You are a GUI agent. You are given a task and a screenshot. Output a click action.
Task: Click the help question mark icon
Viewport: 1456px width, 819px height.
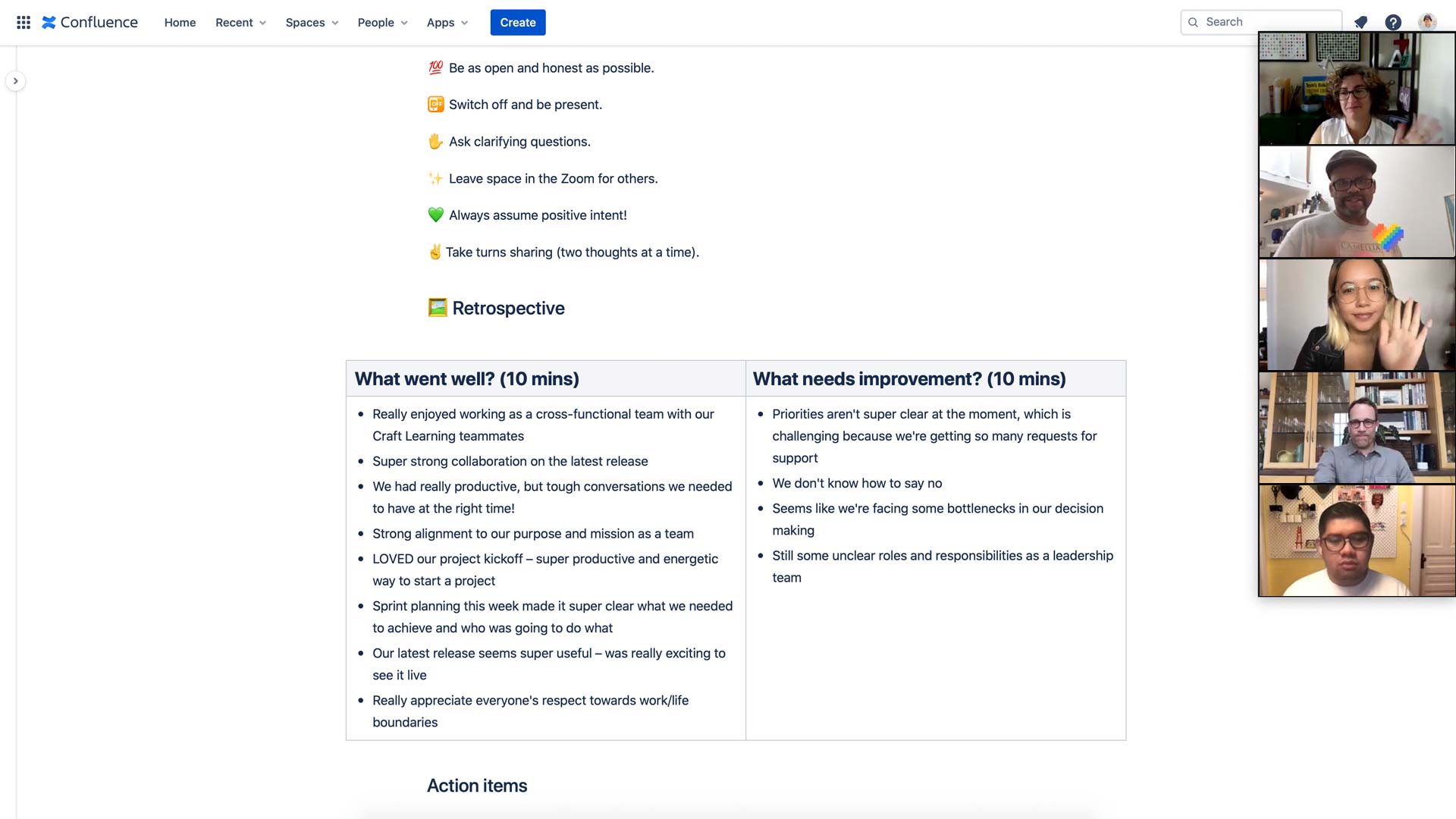(1394, 22)
